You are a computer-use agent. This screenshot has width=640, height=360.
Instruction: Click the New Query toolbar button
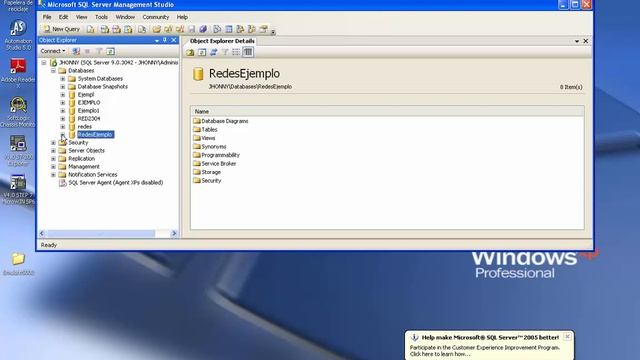pyautogui.click(x=62, y=29)
